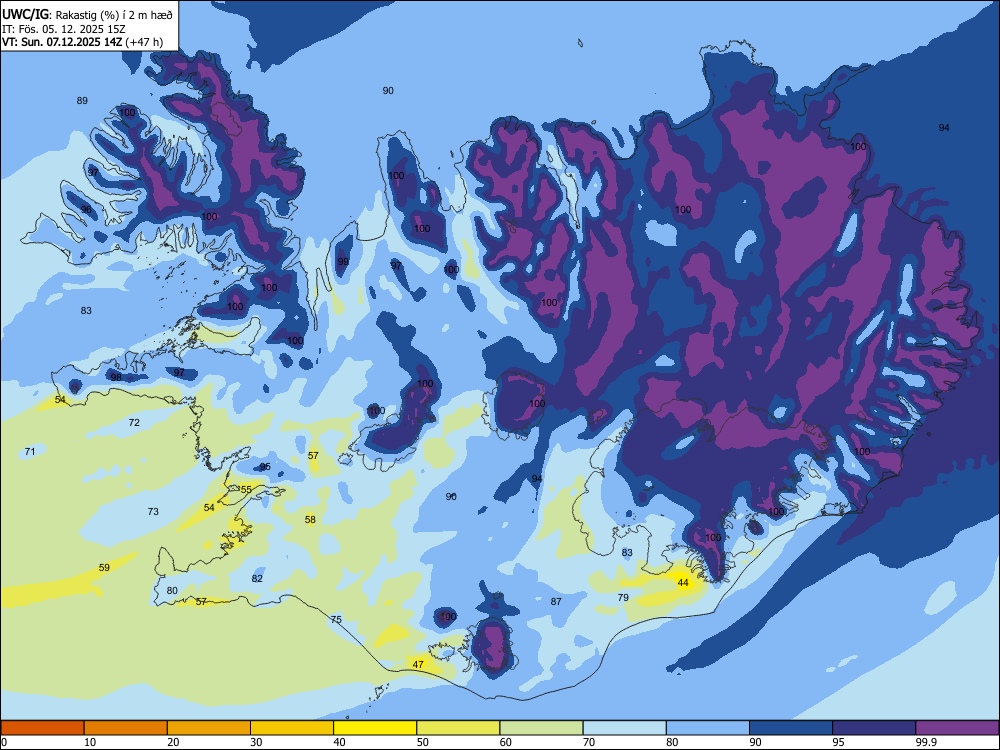Select the 20–30 amber legend swatch
This screenshot has width=1000, height=750.
click(x=209, y=728)
